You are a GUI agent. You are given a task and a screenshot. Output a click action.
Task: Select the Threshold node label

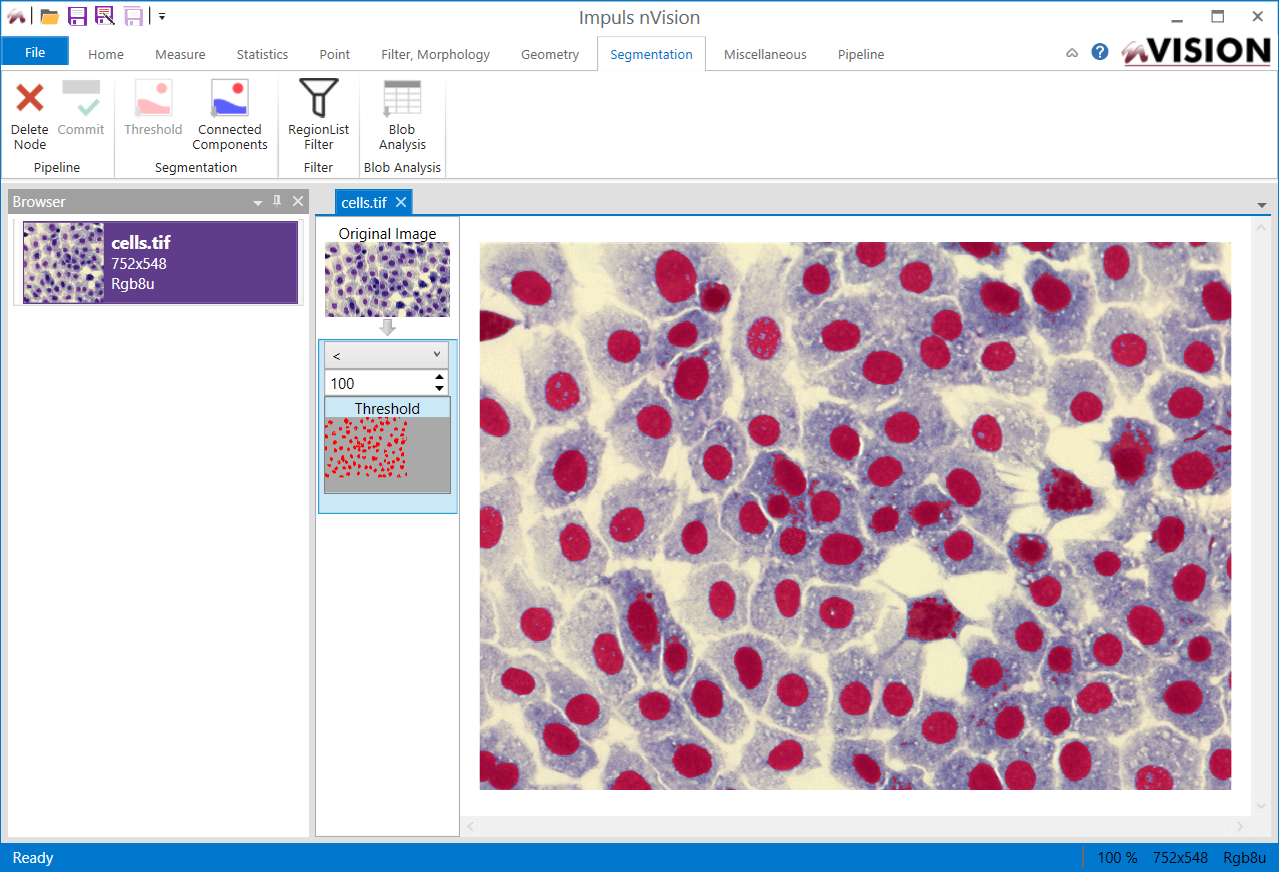[387, 408]
